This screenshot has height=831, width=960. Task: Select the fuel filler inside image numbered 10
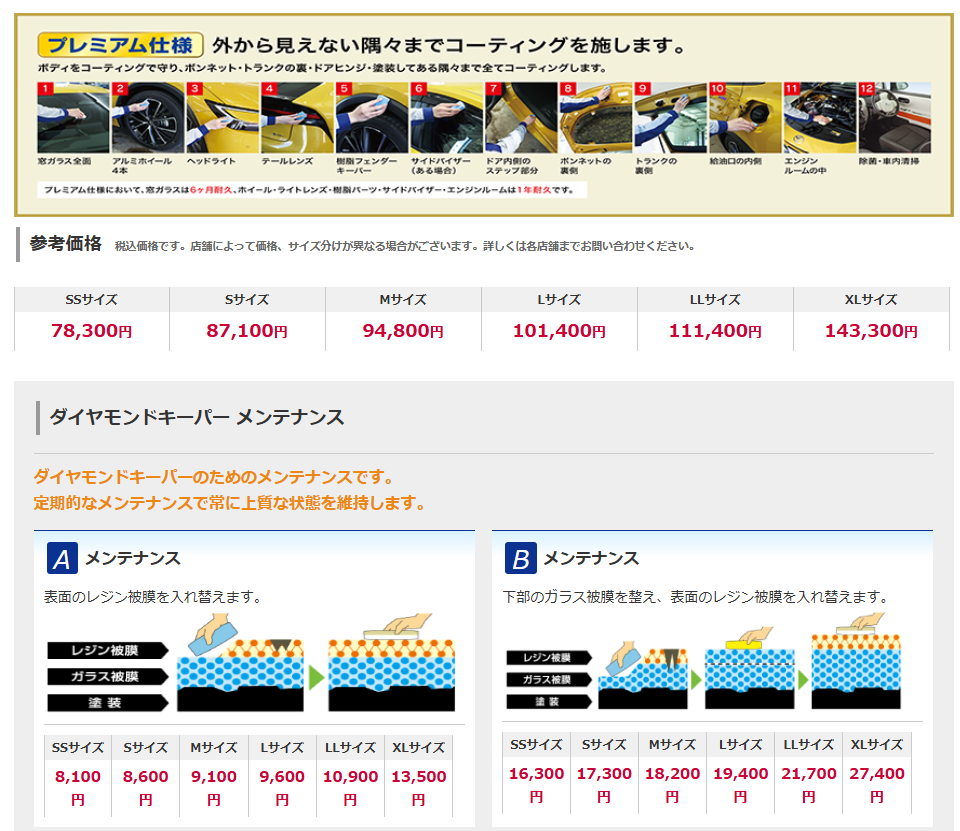(745, 117)
